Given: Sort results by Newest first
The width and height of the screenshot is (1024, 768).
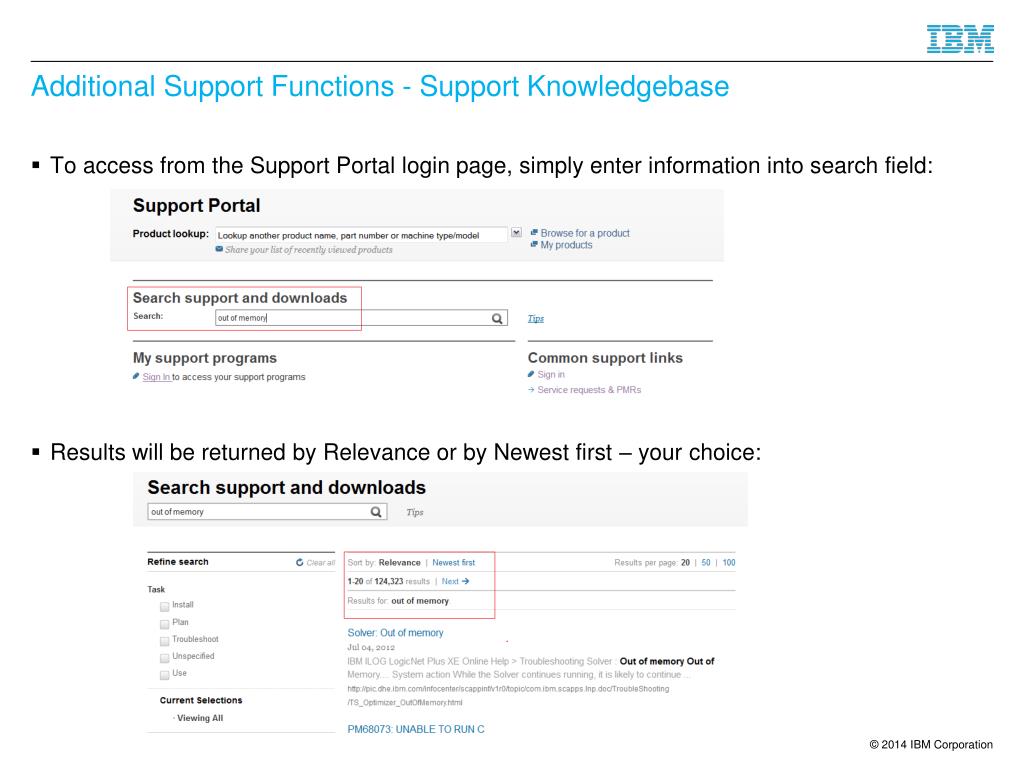Looking at the screenshot, I should pos(454,562).
